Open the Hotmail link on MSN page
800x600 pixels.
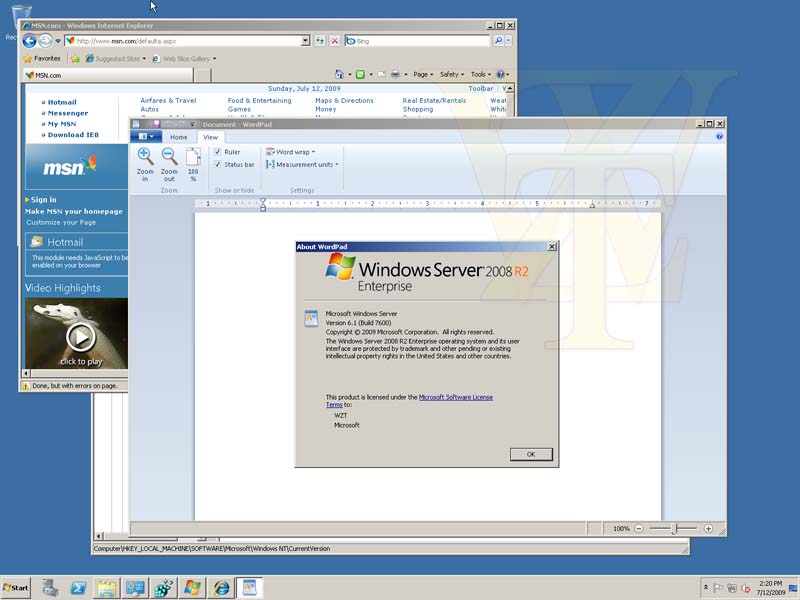click(62, 102)
